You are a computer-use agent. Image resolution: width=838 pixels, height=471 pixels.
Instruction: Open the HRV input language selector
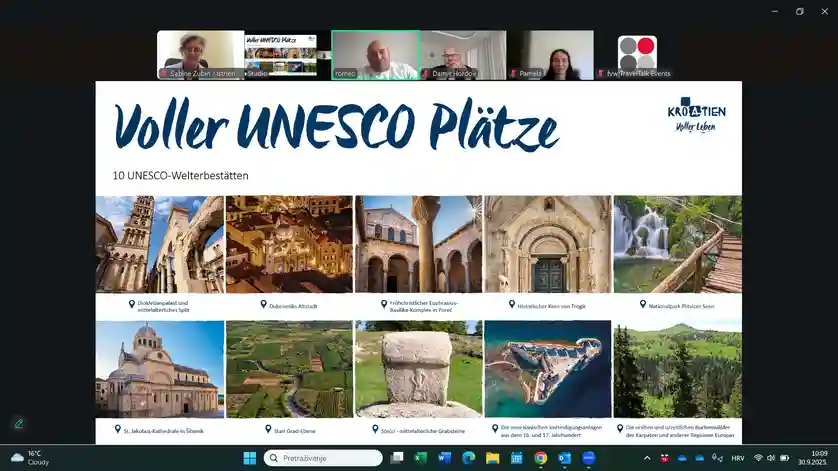click(738, 458)
